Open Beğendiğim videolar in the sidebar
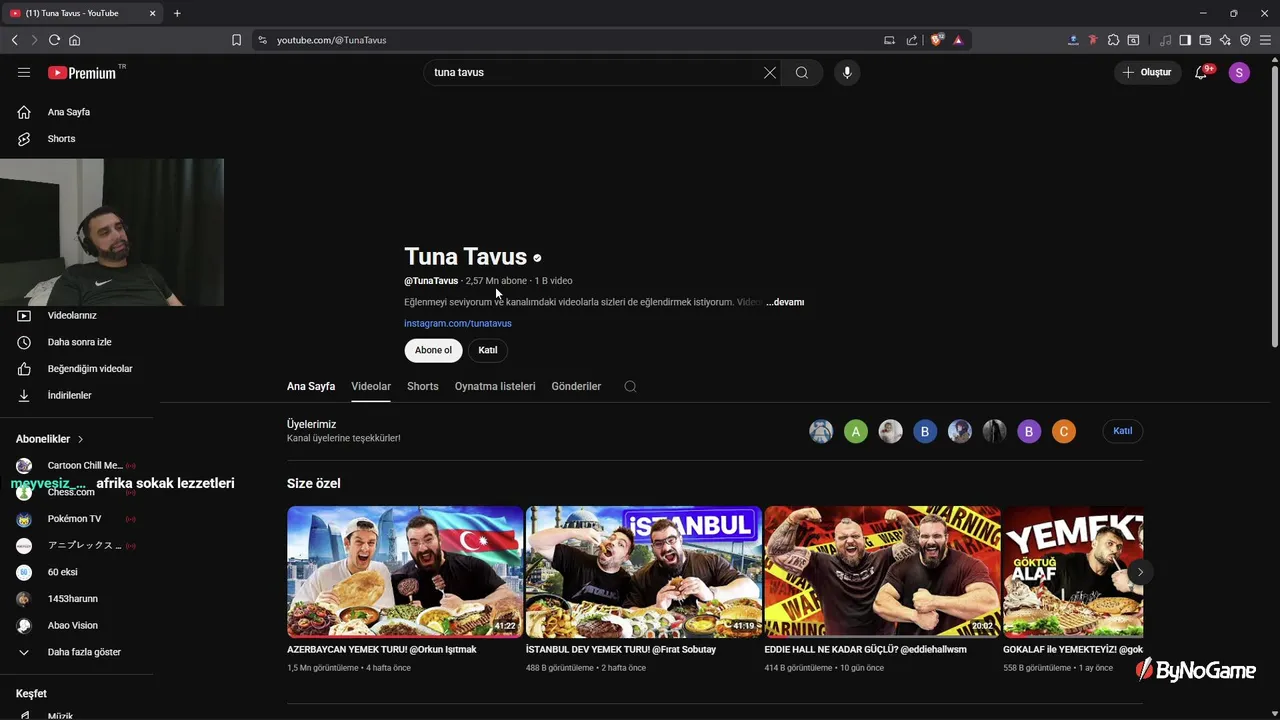This screenshot has height=720, width=1280. click(90, 369)
